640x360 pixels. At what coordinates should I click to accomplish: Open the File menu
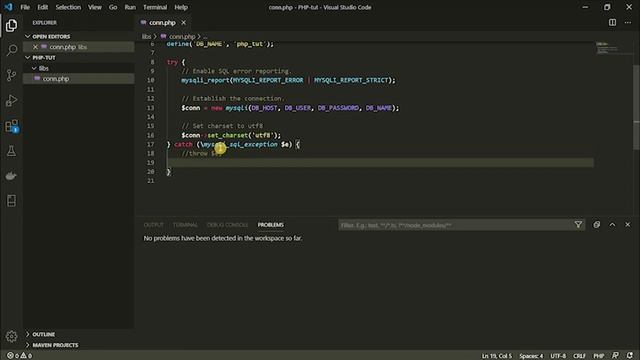pyautogui.click(x=25, y=7)
